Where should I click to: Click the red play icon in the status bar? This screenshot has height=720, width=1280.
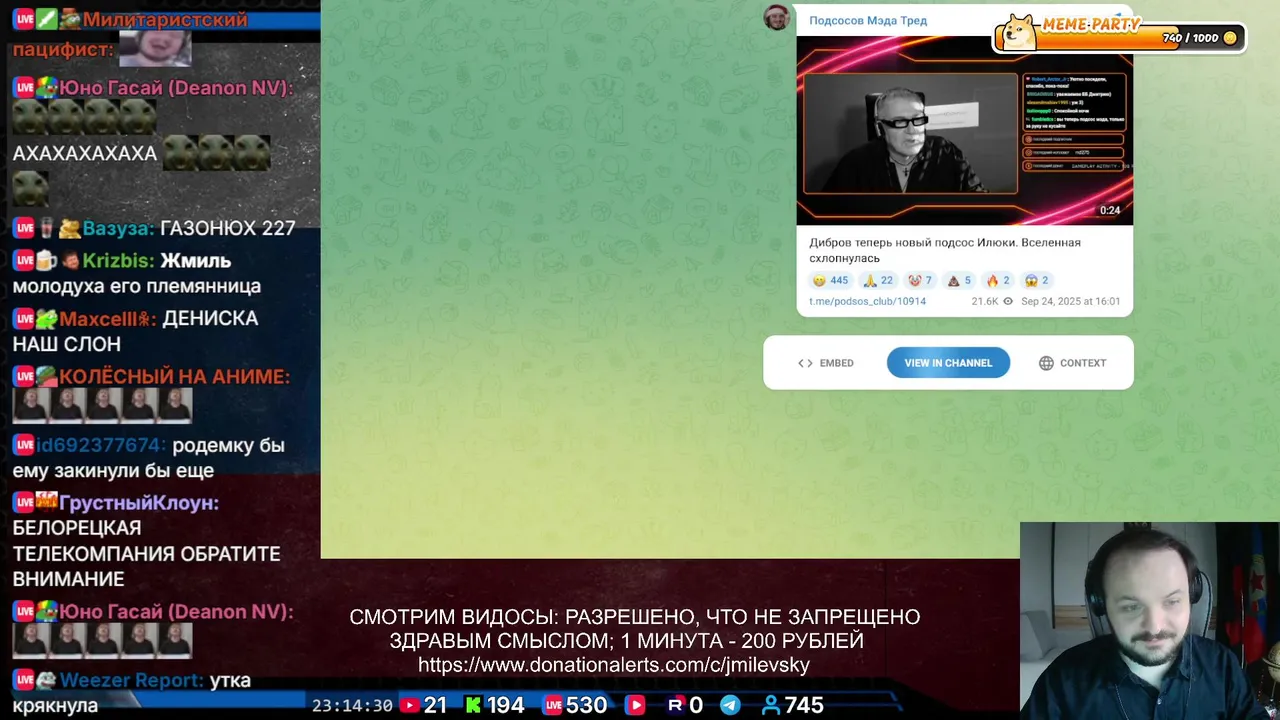coord(635,705)
